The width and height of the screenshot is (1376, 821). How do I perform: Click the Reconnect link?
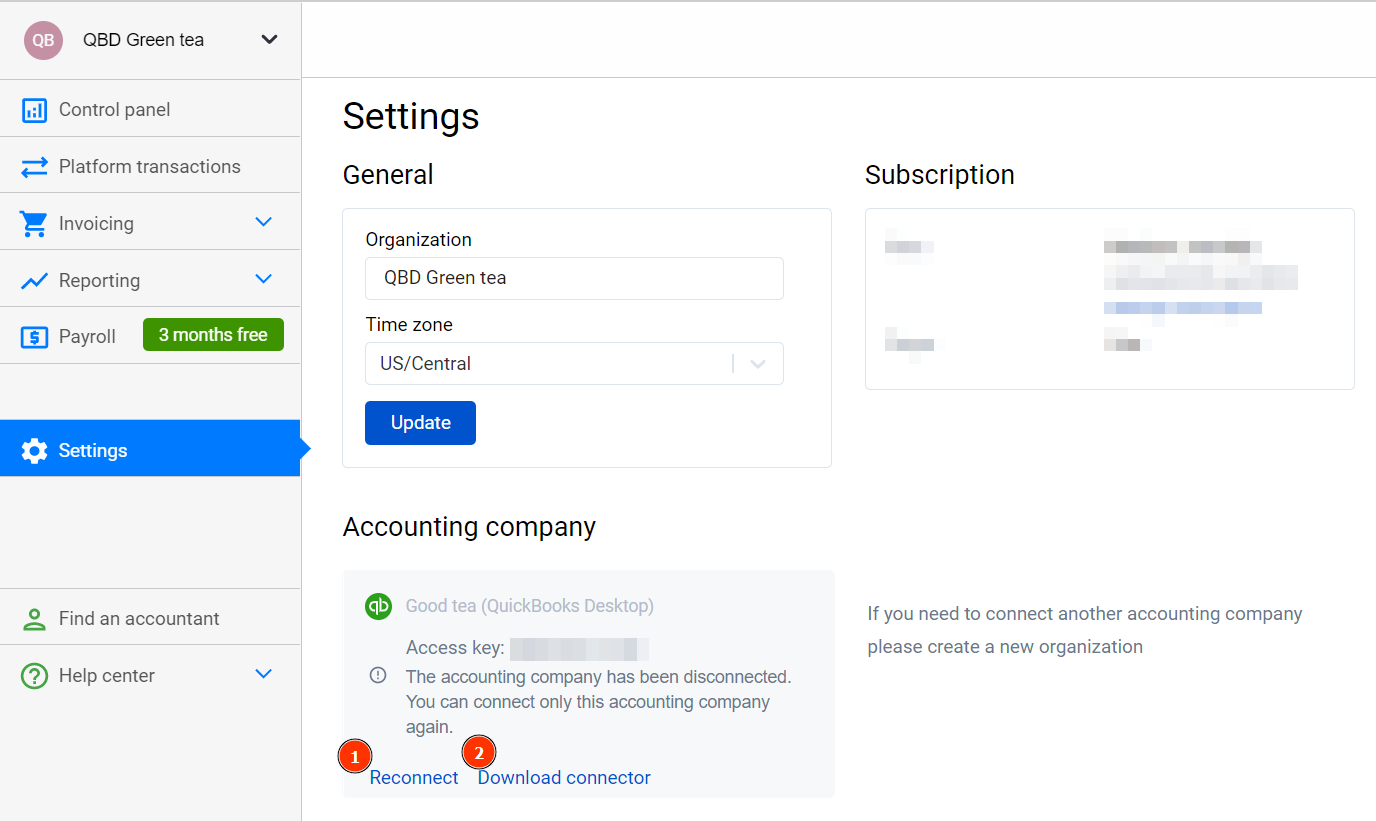click(414, 778)
